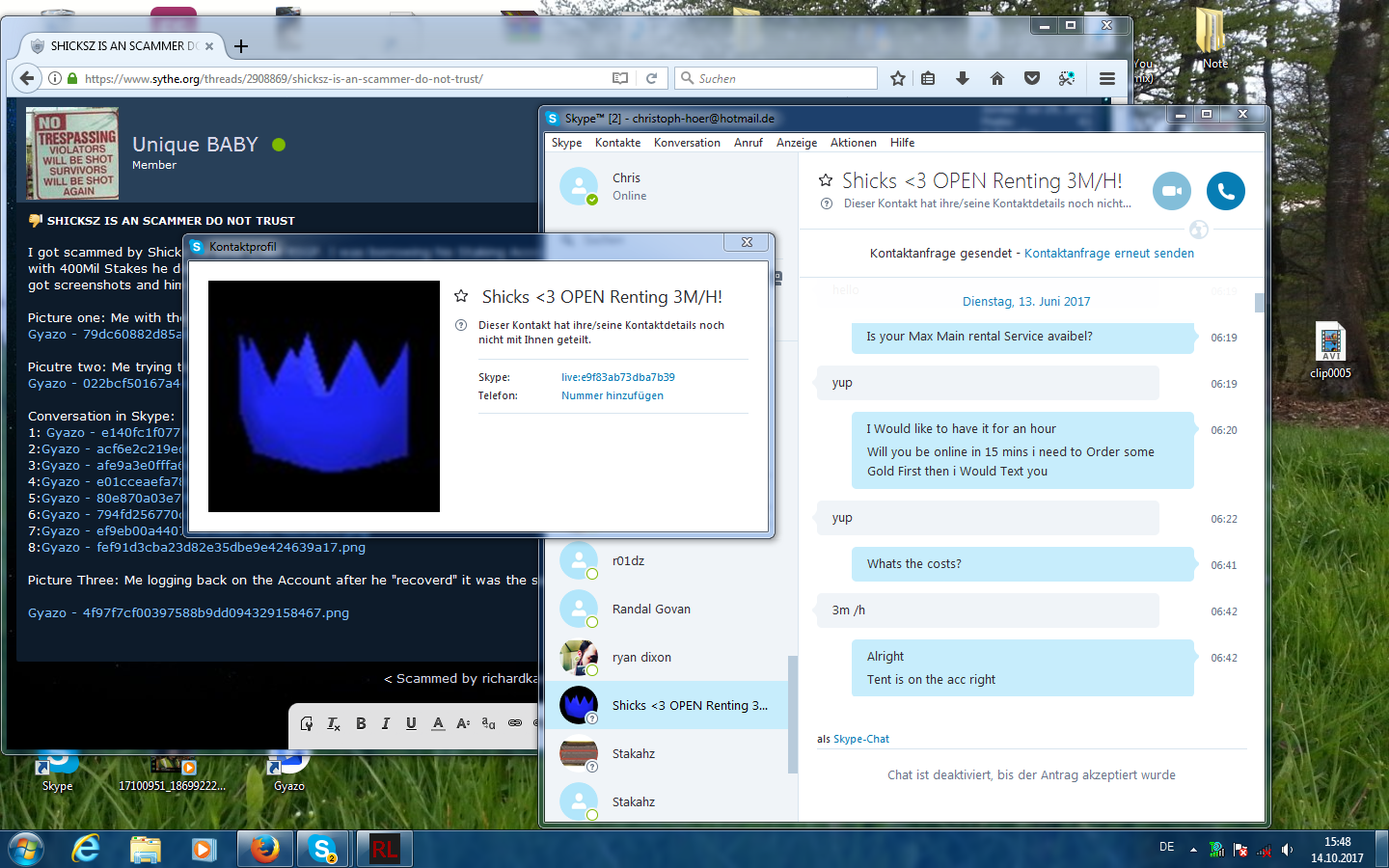
Task: Insert a link in forum editor
Action: click(x=515, y=723)
